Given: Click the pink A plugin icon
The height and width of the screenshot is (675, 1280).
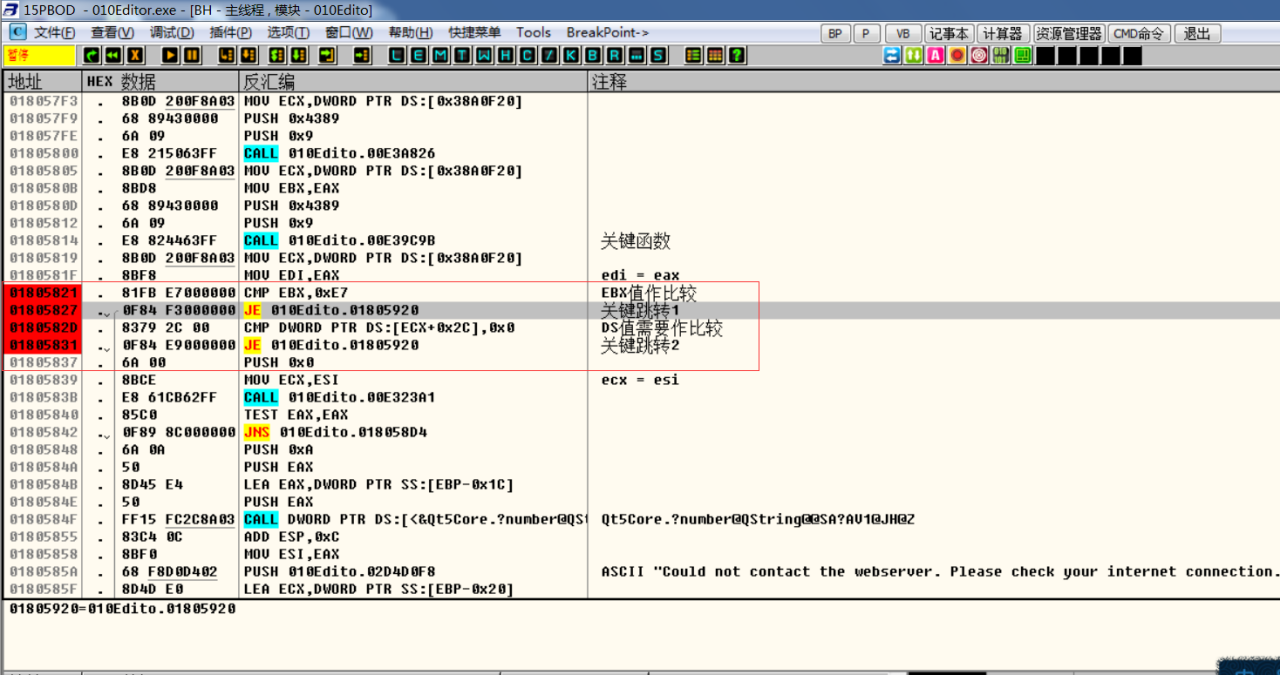Looking at the screenshot, I should pyautogui.click(x=935, y=56).
